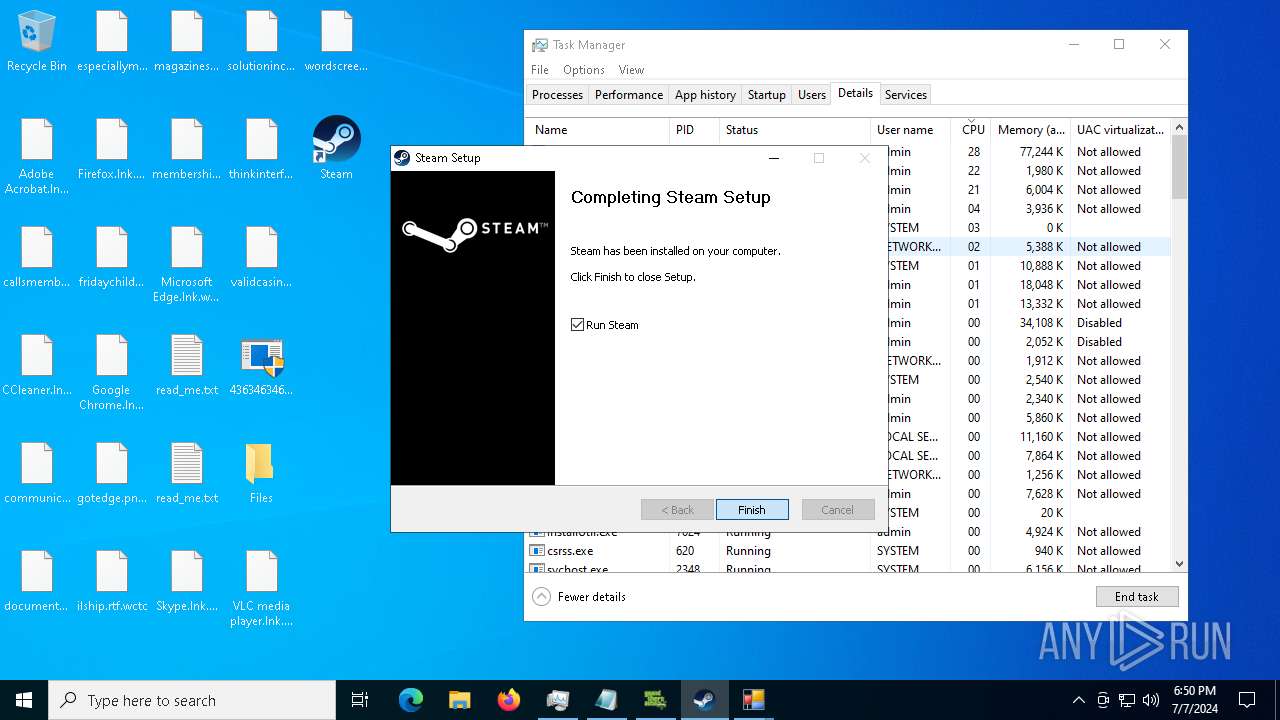Click Finish in Steam Setup

point(752,510)
